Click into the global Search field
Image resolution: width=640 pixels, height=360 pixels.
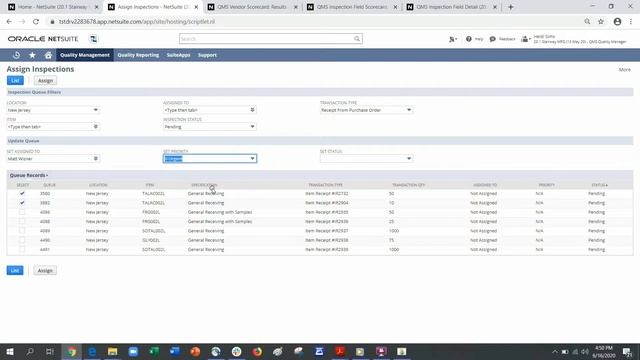point(267,39)
